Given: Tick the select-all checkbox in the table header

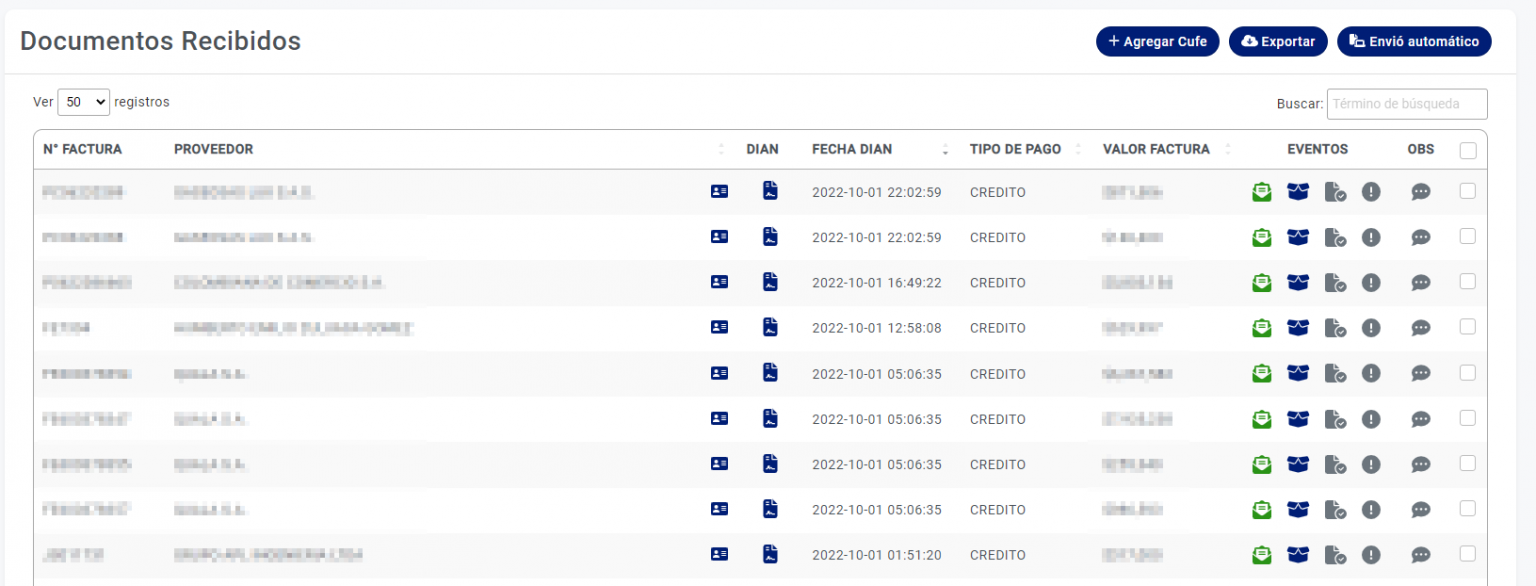Looking at the screenshot, I should 1467,150.
